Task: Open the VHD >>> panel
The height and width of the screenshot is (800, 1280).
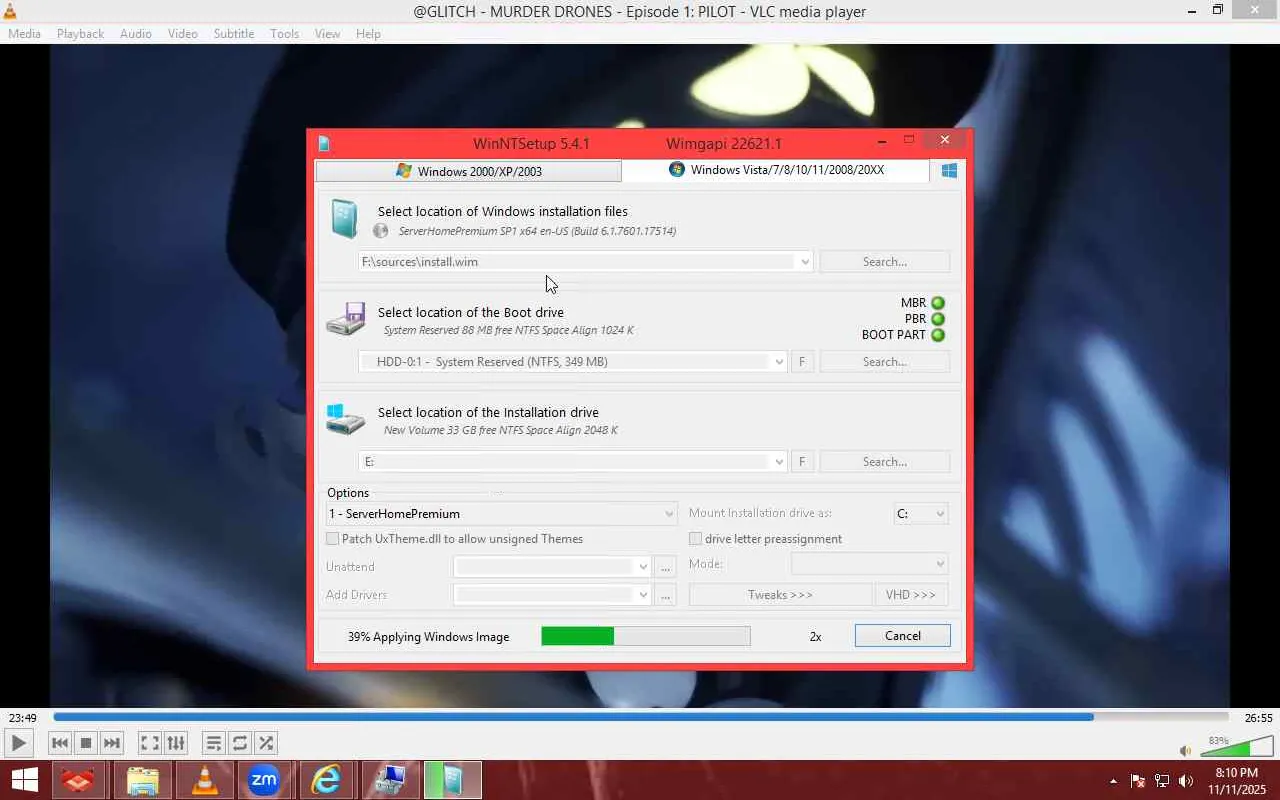Action: [x=911, y=595]
